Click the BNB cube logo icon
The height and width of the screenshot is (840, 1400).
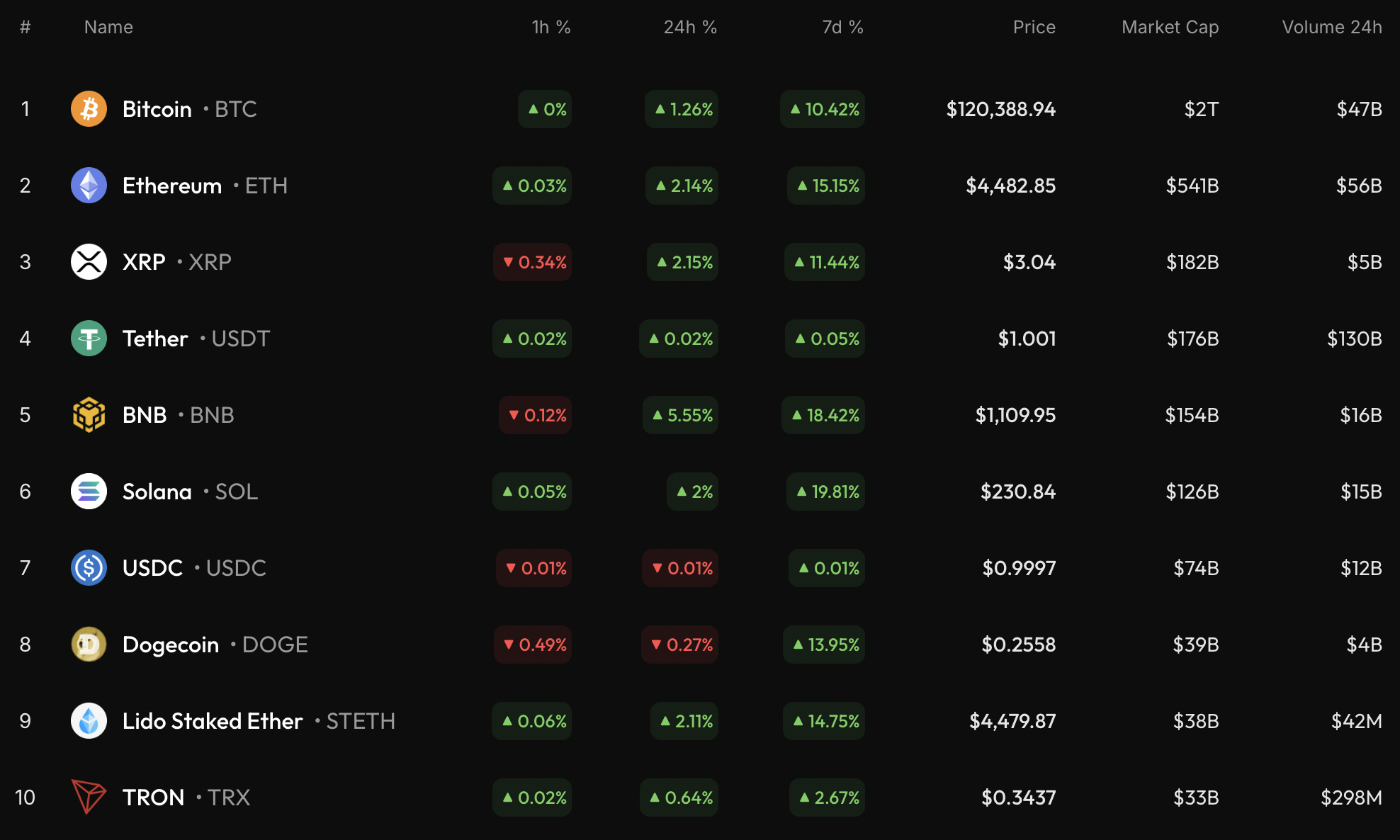(89, 415)
